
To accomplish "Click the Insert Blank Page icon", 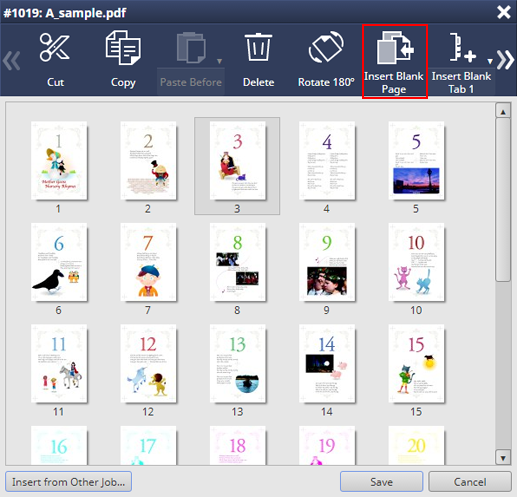I will [395, 47].
